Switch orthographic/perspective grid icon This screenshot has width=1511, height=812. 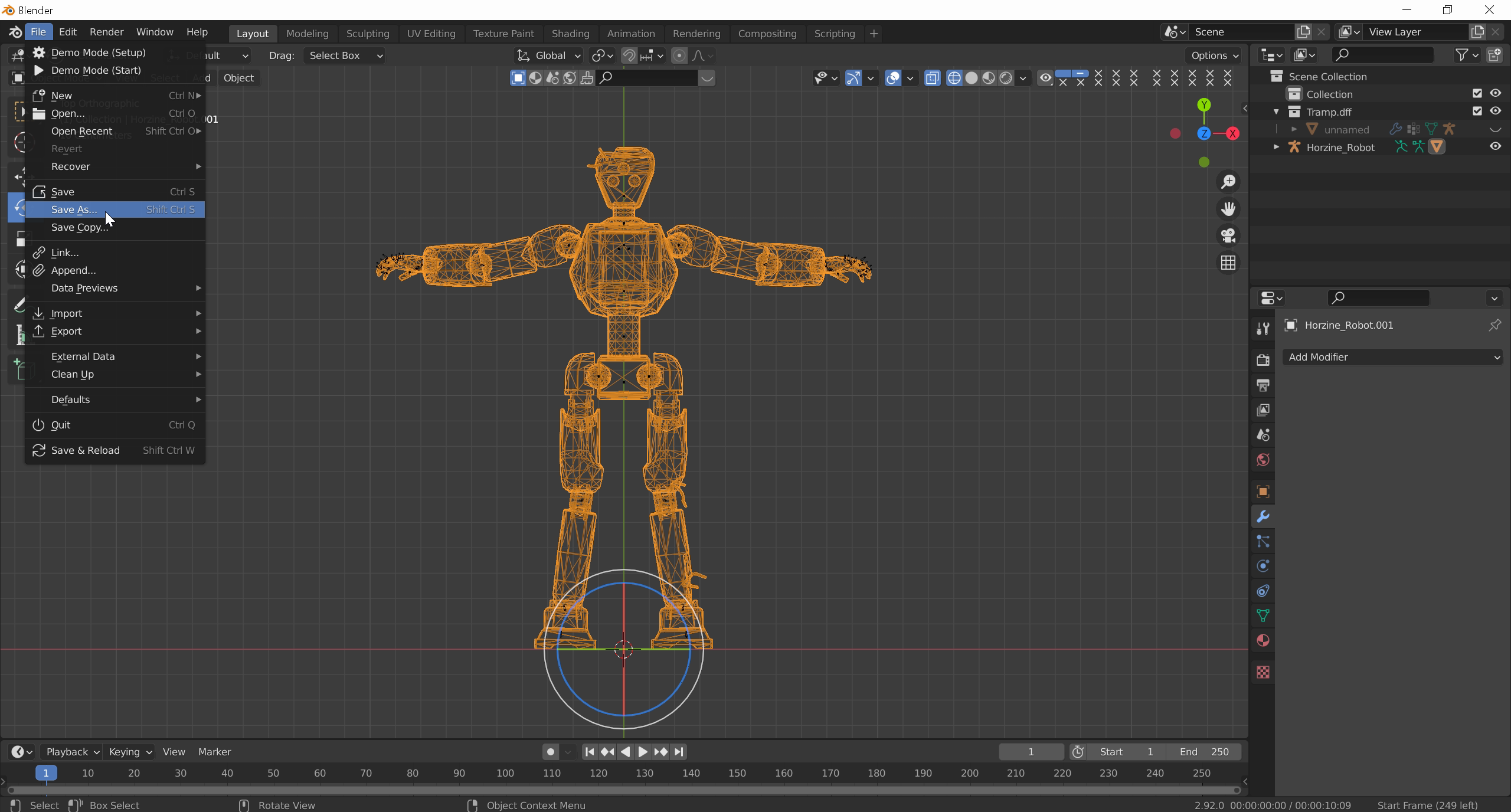[1228, 263]
